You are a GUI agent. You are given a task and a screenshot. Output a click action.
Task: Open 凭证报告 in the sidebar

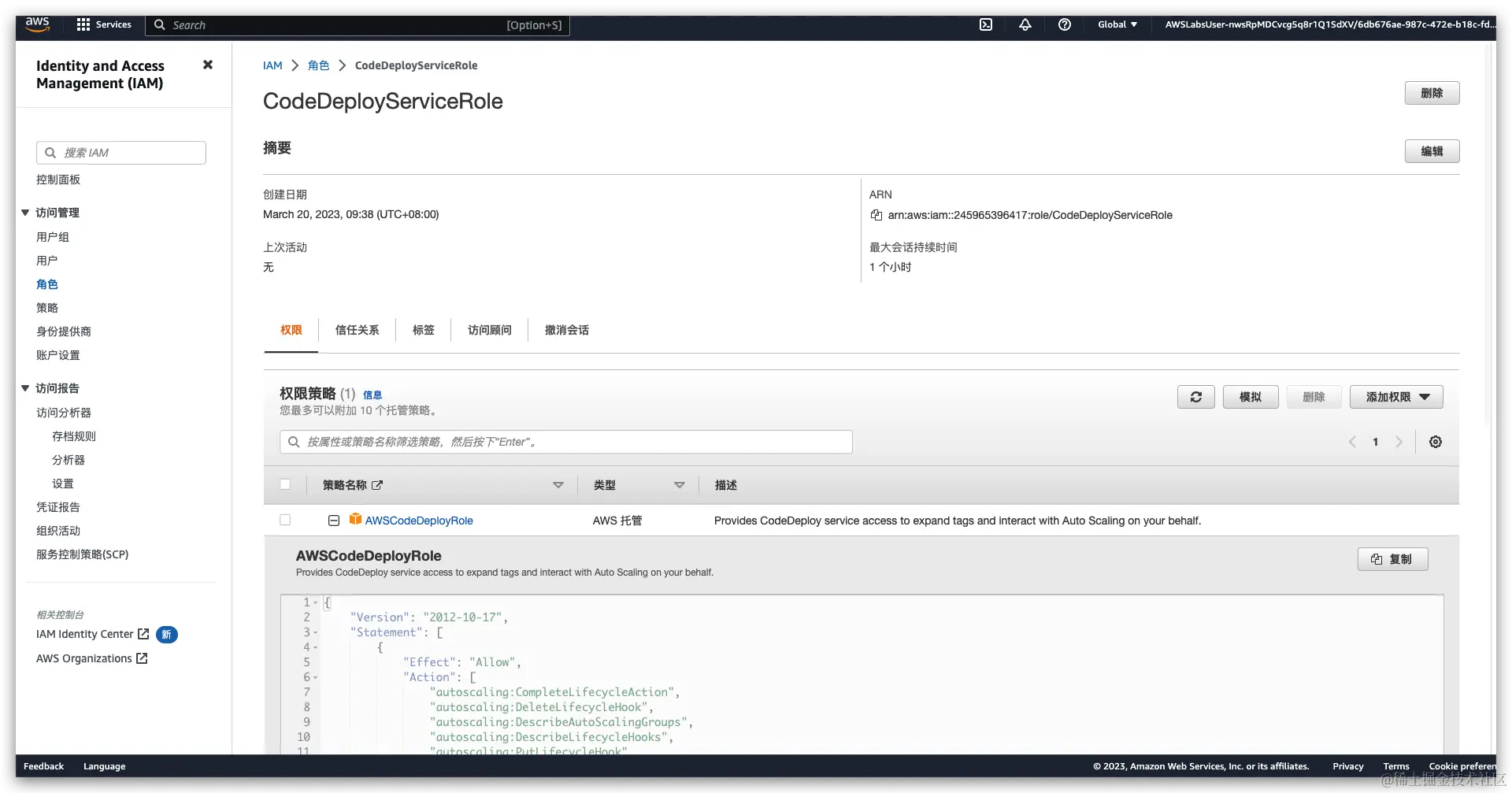pyautogui.click(x=58, y=507)
